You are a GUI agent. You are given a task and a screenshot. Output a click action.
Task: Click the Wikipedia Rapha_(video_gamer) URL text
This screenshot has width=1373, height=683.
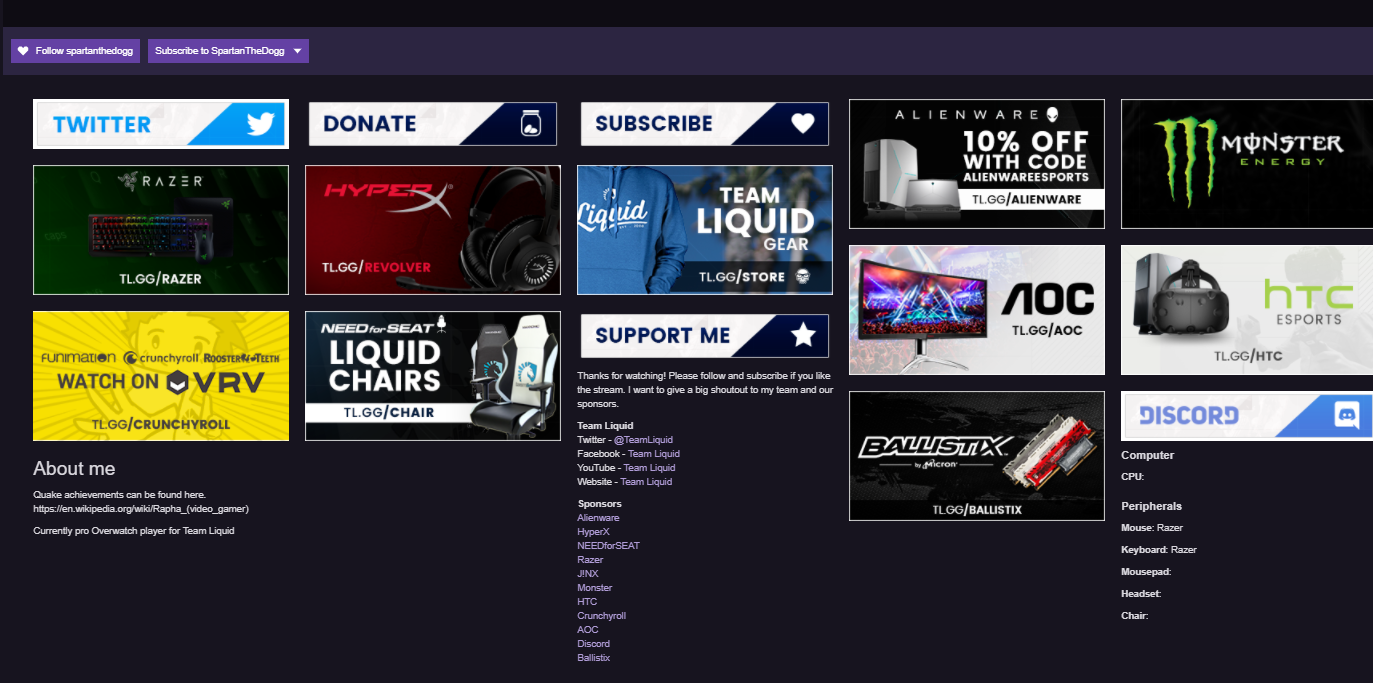tap(141, 509)
